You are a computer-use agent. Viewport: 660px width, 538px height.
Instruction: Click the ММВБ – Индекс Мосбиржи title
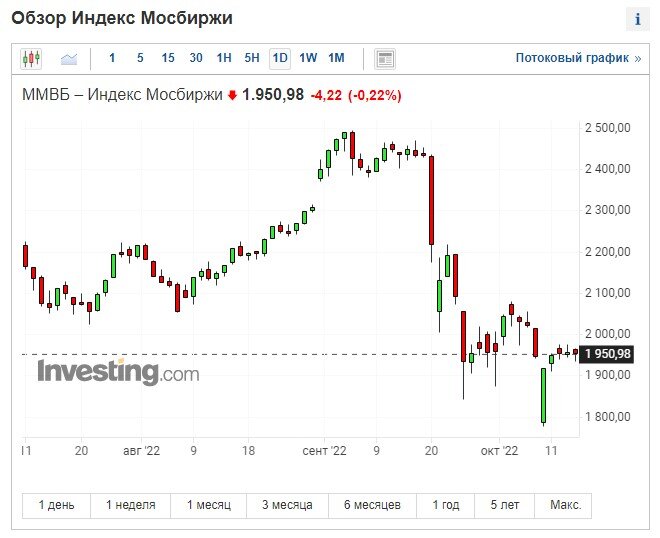click(x=122, y=95)
